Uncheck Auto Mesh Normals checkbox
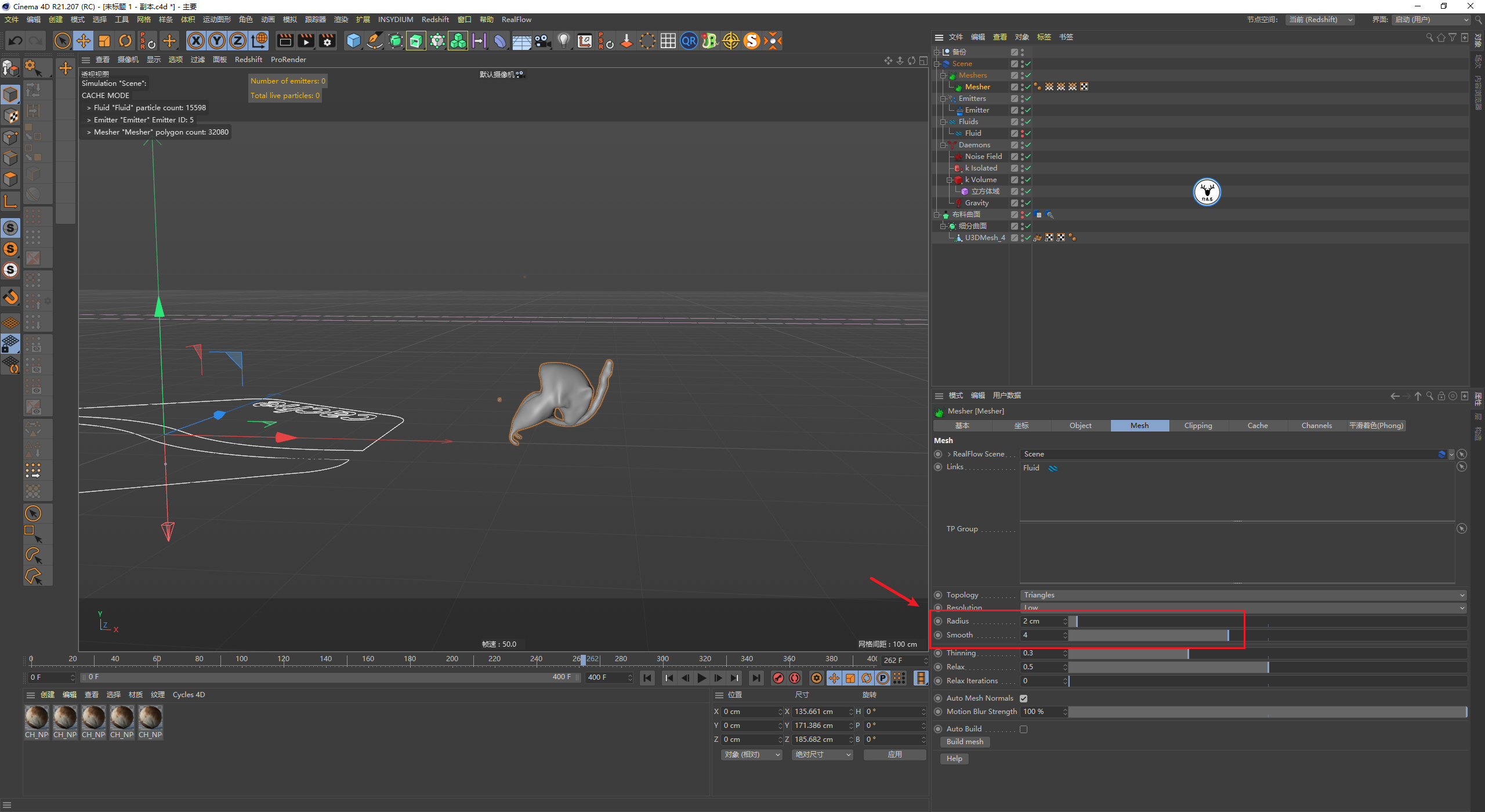The height and width of the screenshot is (812, 1485). pyautogui.click(x=1024, y=698)
